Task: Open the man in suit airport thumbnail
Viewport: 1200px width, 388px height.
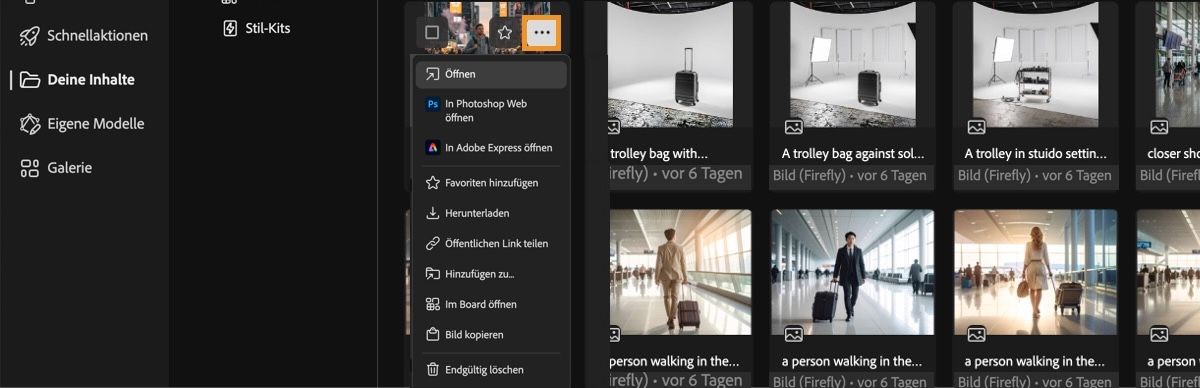Action: [852, 272]
